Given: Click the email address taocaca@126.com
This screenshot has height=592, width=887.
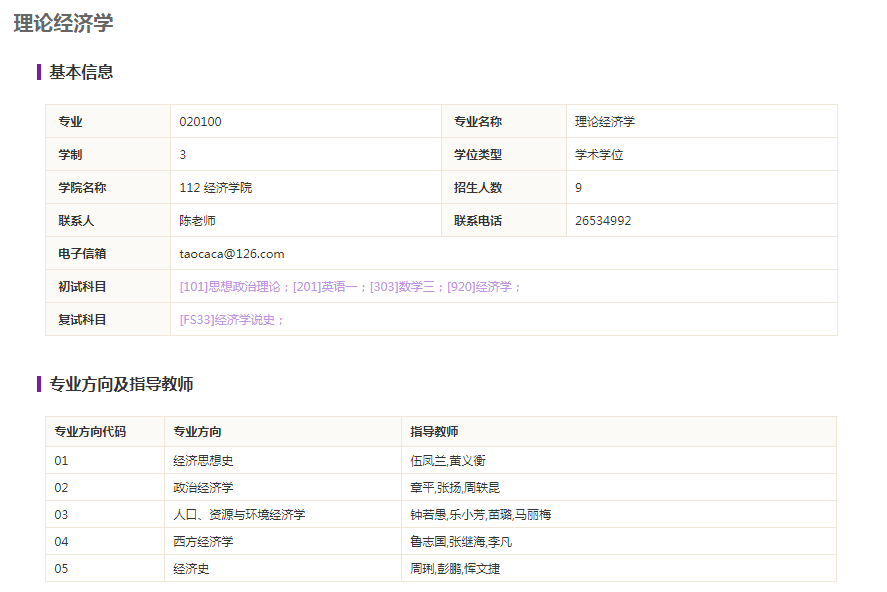Looking at the screenshot, I should [x=232, y=254].
